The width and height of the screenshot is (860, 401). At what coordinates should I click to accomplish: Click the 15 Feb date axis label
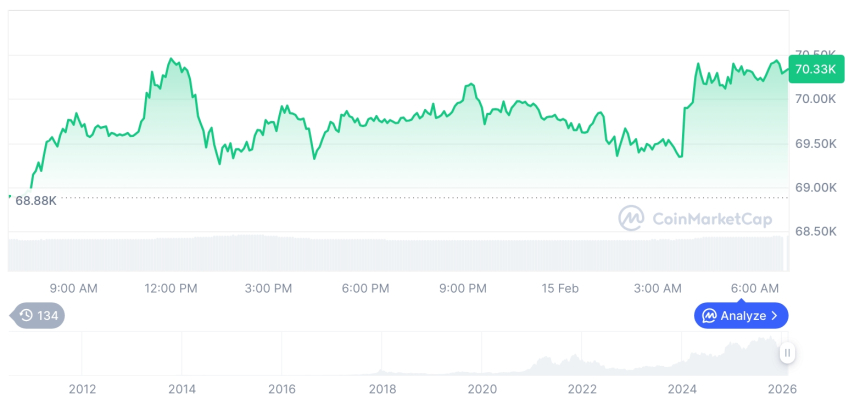560,288
